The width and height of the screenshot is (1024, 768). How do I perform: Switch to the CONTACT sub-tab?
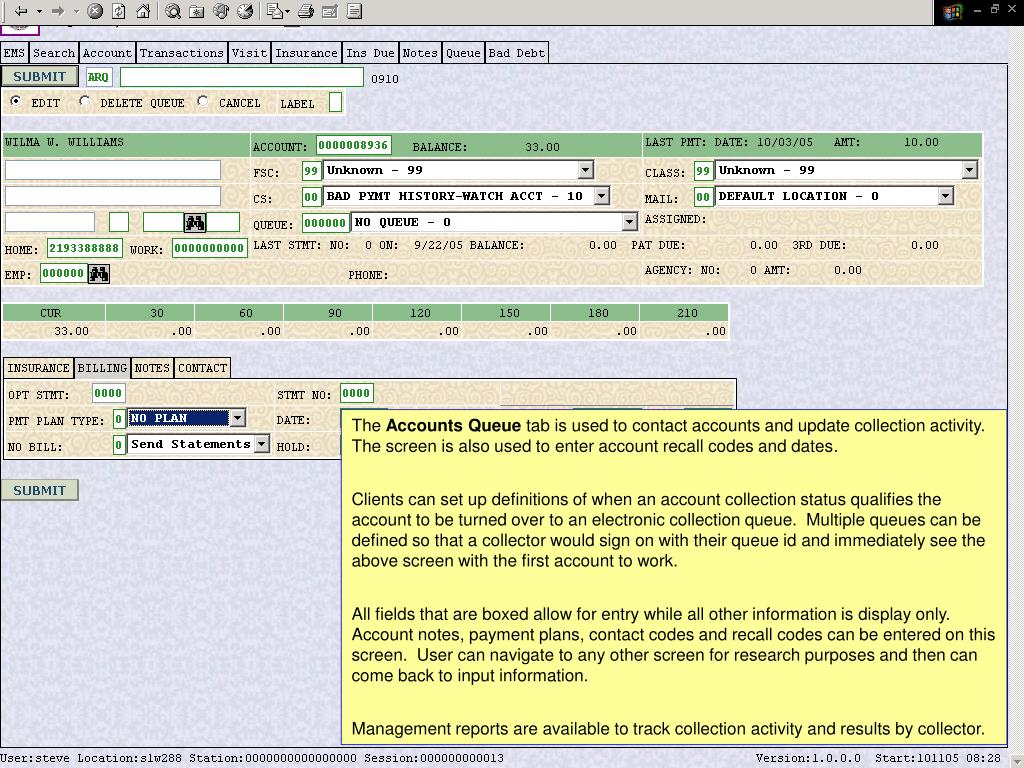(202, 368)
